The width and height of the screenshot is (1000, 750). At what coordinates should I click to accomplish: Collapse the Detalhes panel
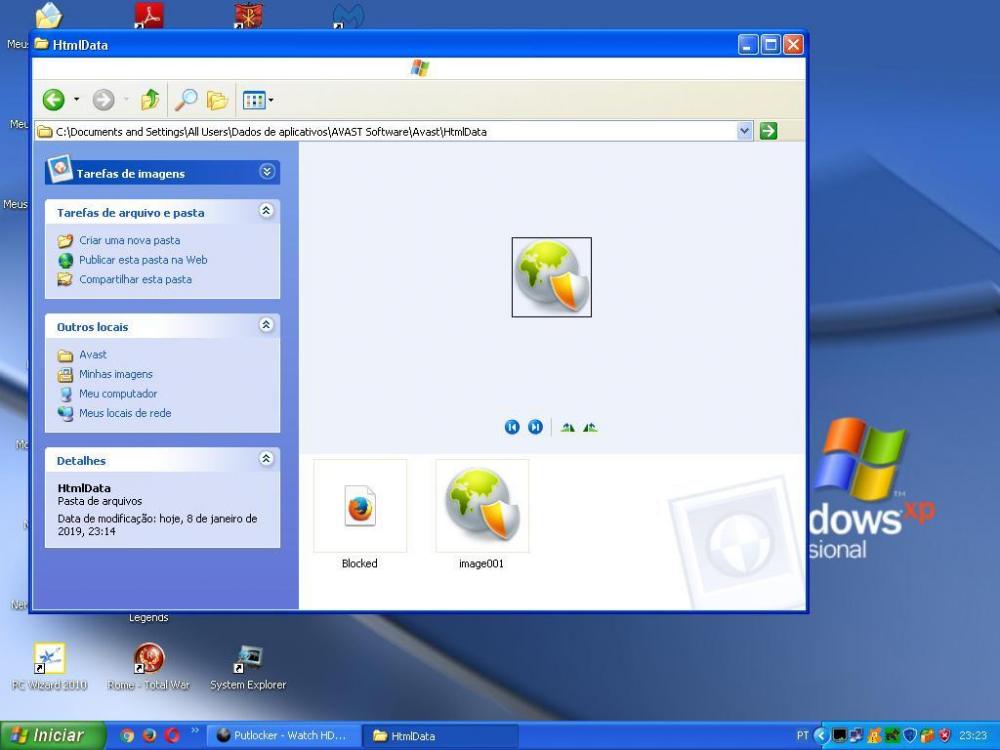coord(266,459)
